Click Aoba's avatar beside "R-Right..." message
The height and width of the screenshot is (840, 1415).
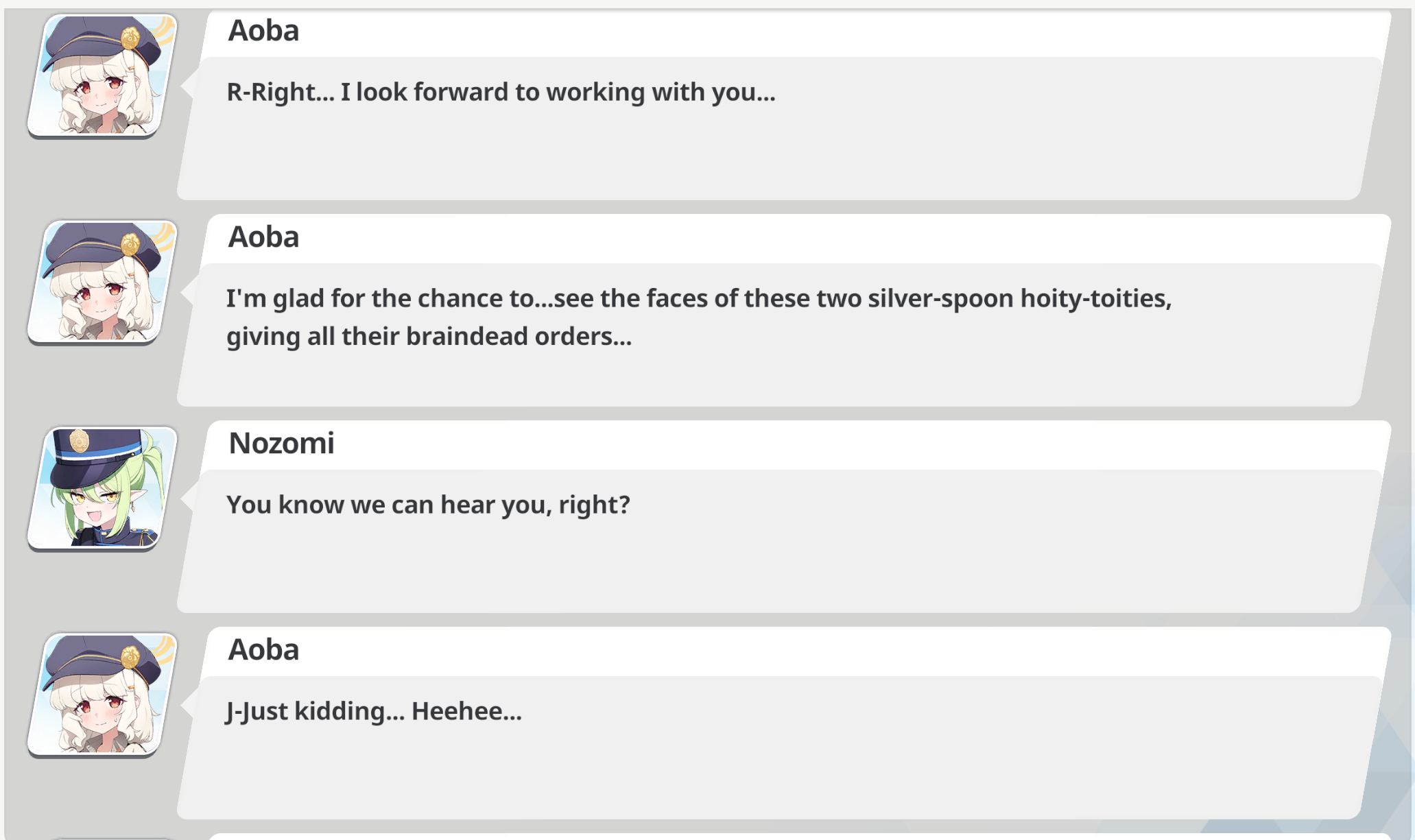pos(102,75)
